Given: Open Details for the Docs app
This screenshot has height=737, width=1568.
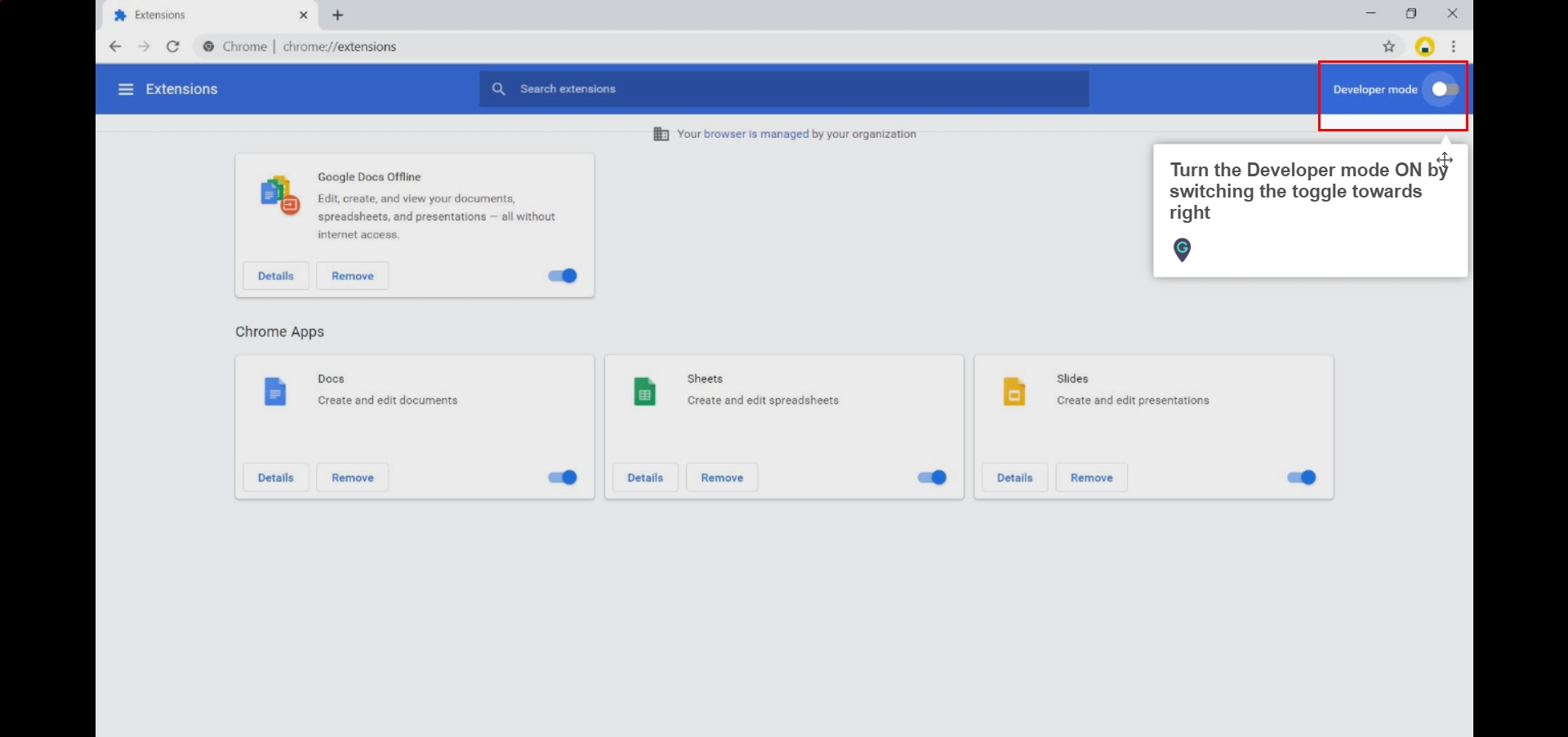Looking at the screenshot, I should pos(276,477).
